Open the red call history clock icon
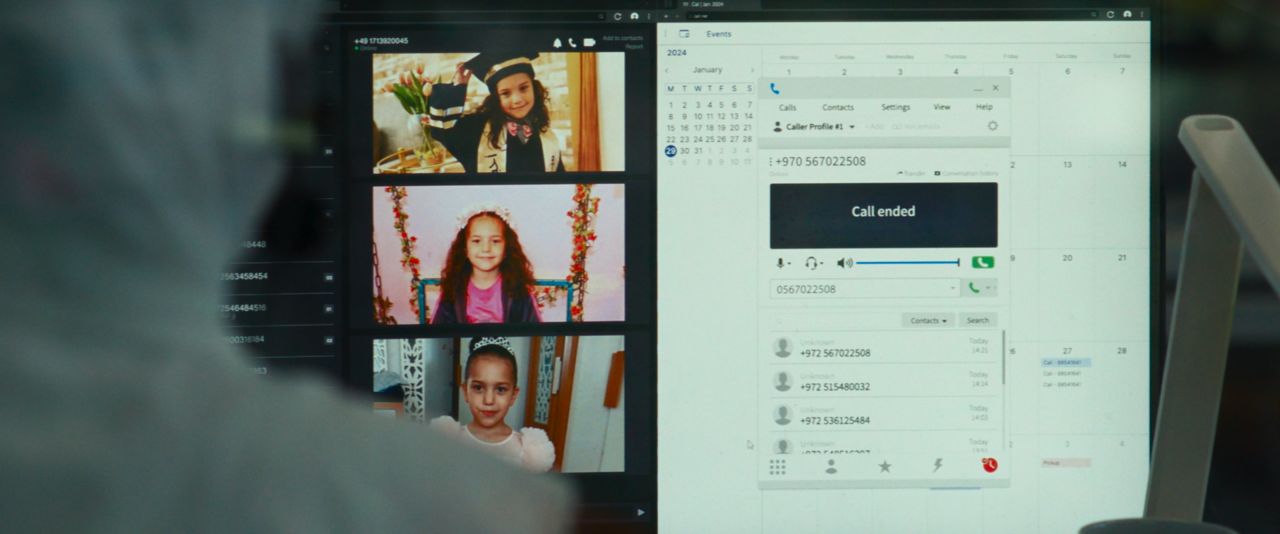Viewport: 1280px width, 534px height. (990, 465)
